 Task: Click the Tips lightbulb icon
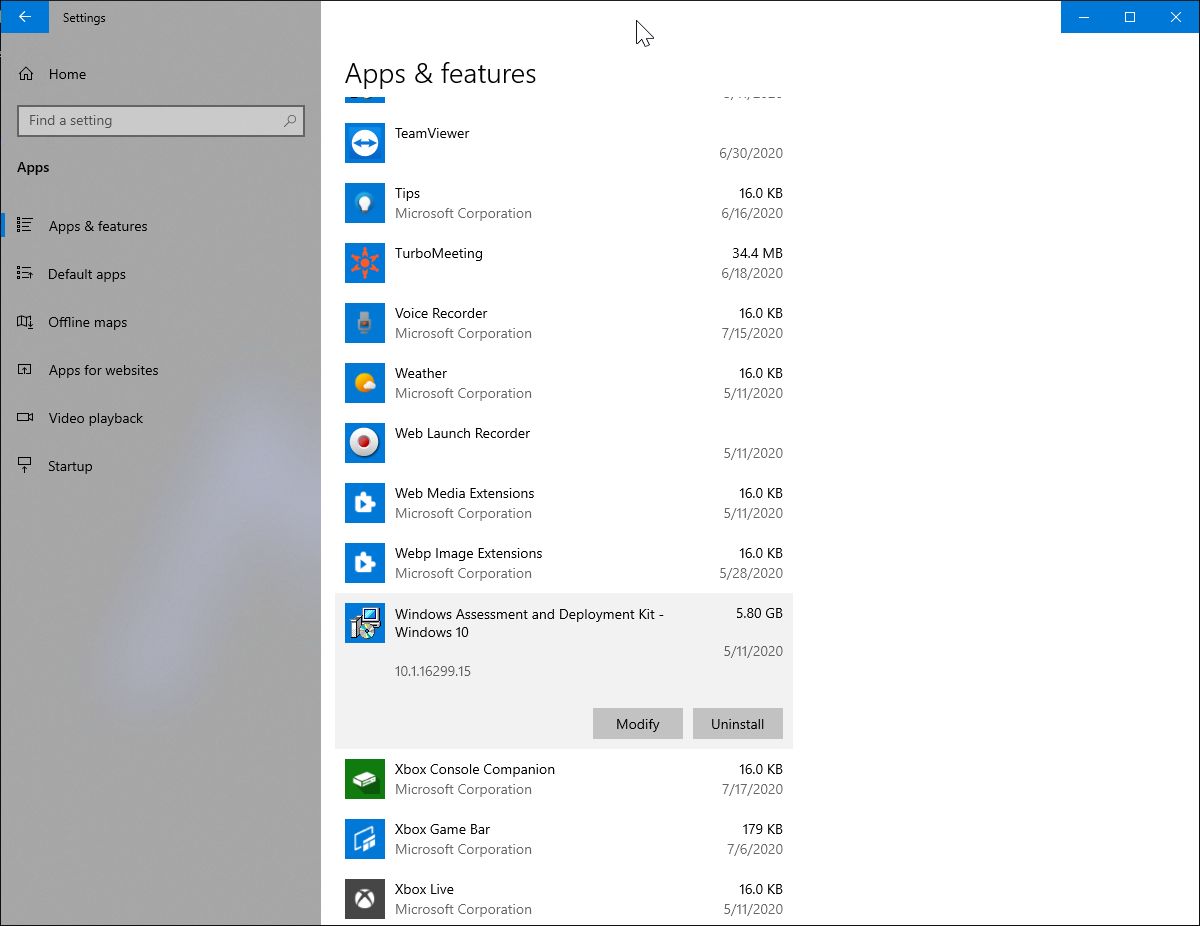click(365, 203)
